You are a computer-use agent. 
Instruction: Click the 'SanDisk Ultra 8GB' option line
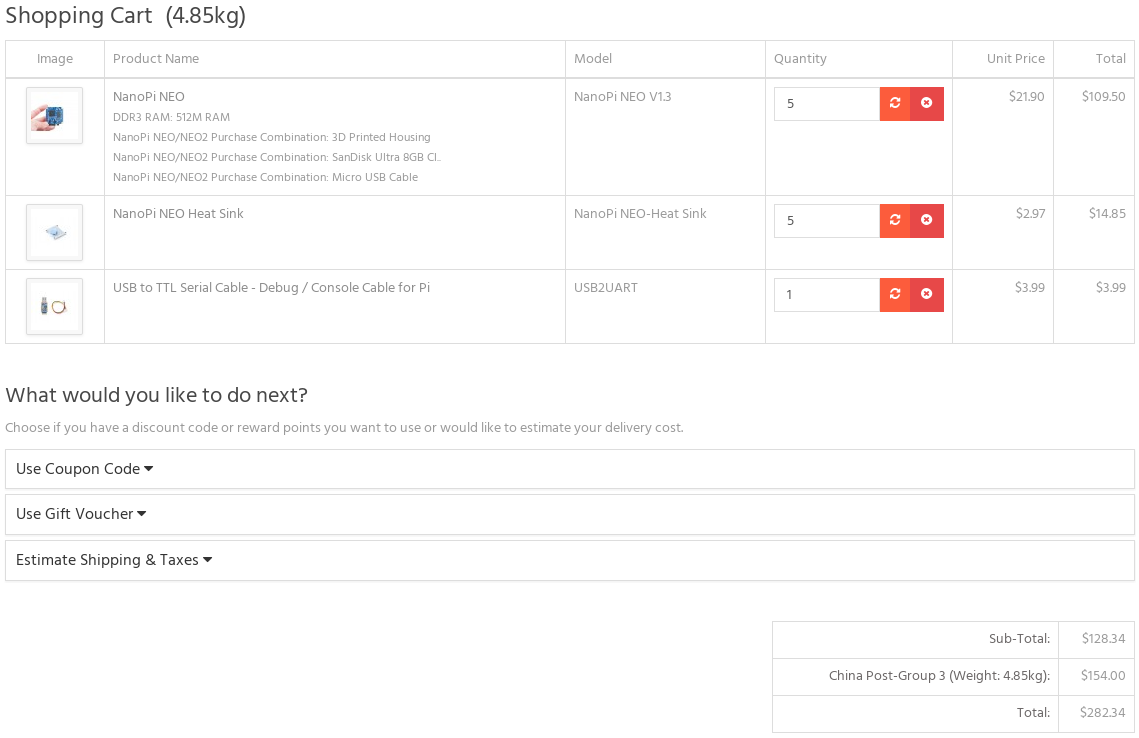click(277, 157)
